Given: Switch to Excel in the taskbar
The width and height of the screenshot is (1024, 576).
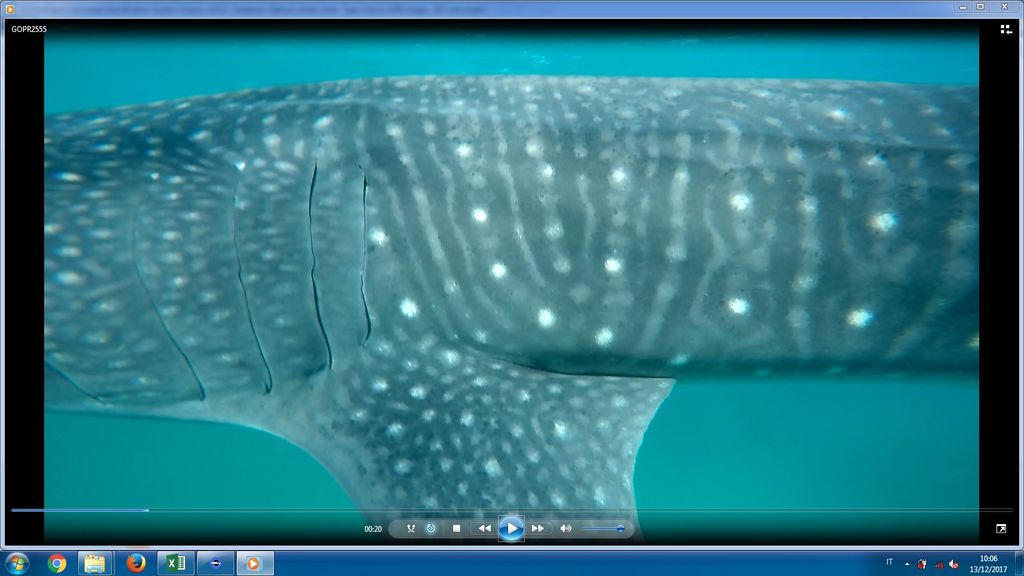Looking at the screenshot, I should pyautogui.click(x=176, y=563).
